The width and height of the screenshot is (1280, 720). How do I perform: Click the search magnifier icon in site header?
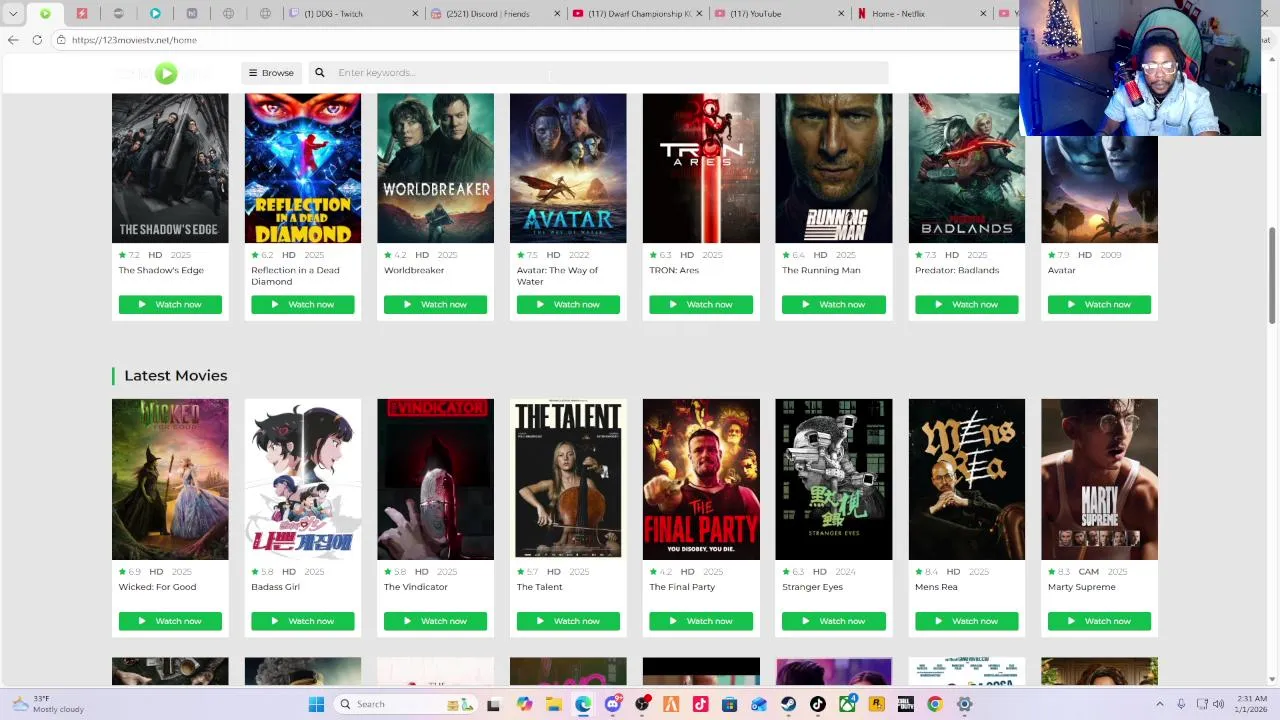pos(320,73)
